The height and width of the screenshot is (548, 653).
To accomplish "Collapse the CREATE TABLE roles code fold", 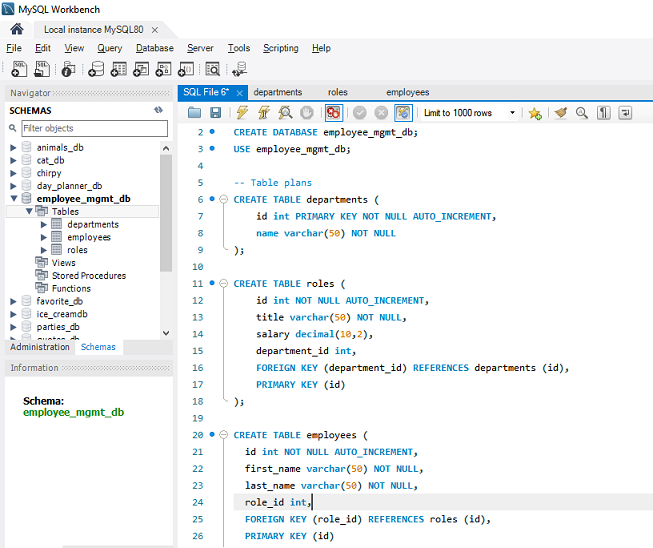I will pos(224,283).
